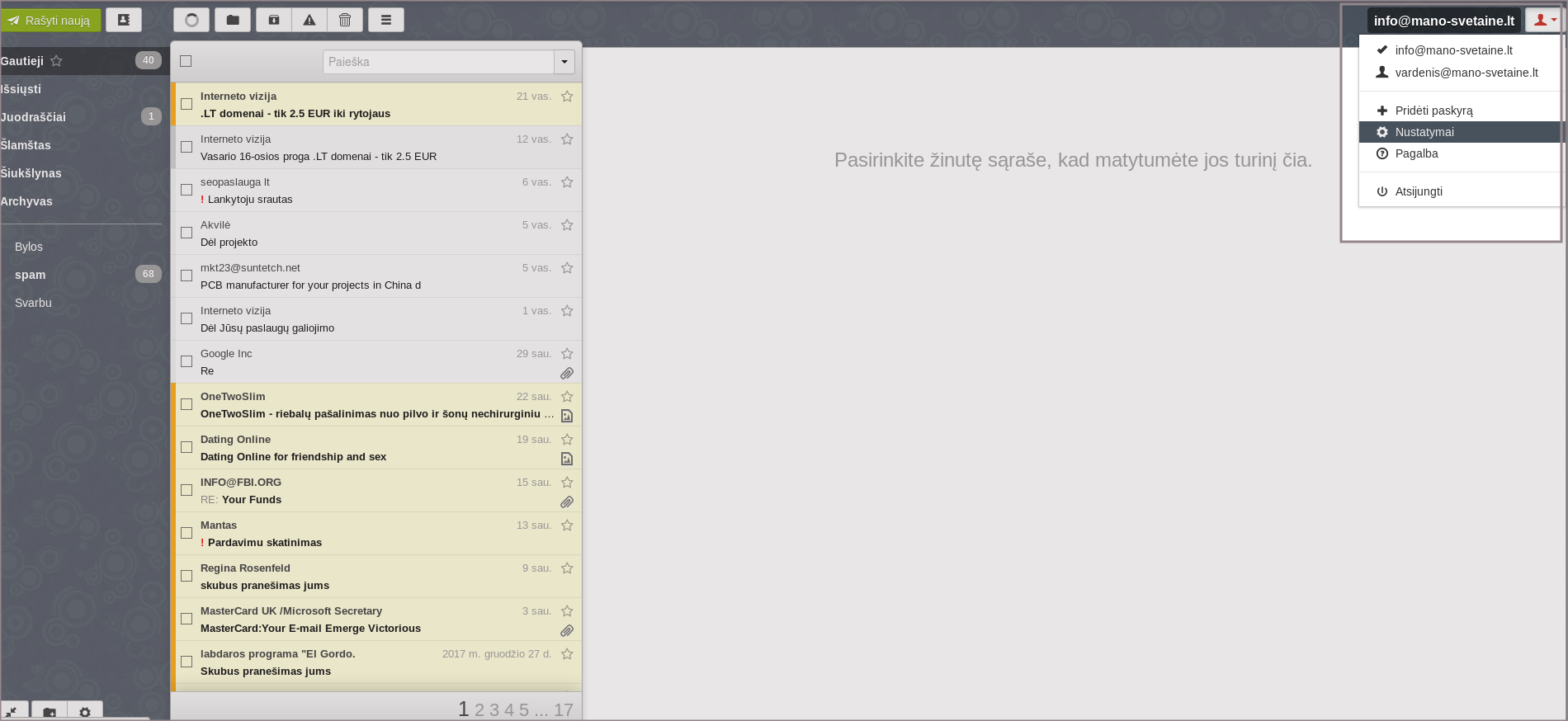Toggle the account user dropdown button
This screenshot has height=721, width=1568.
pos(1542,21)
